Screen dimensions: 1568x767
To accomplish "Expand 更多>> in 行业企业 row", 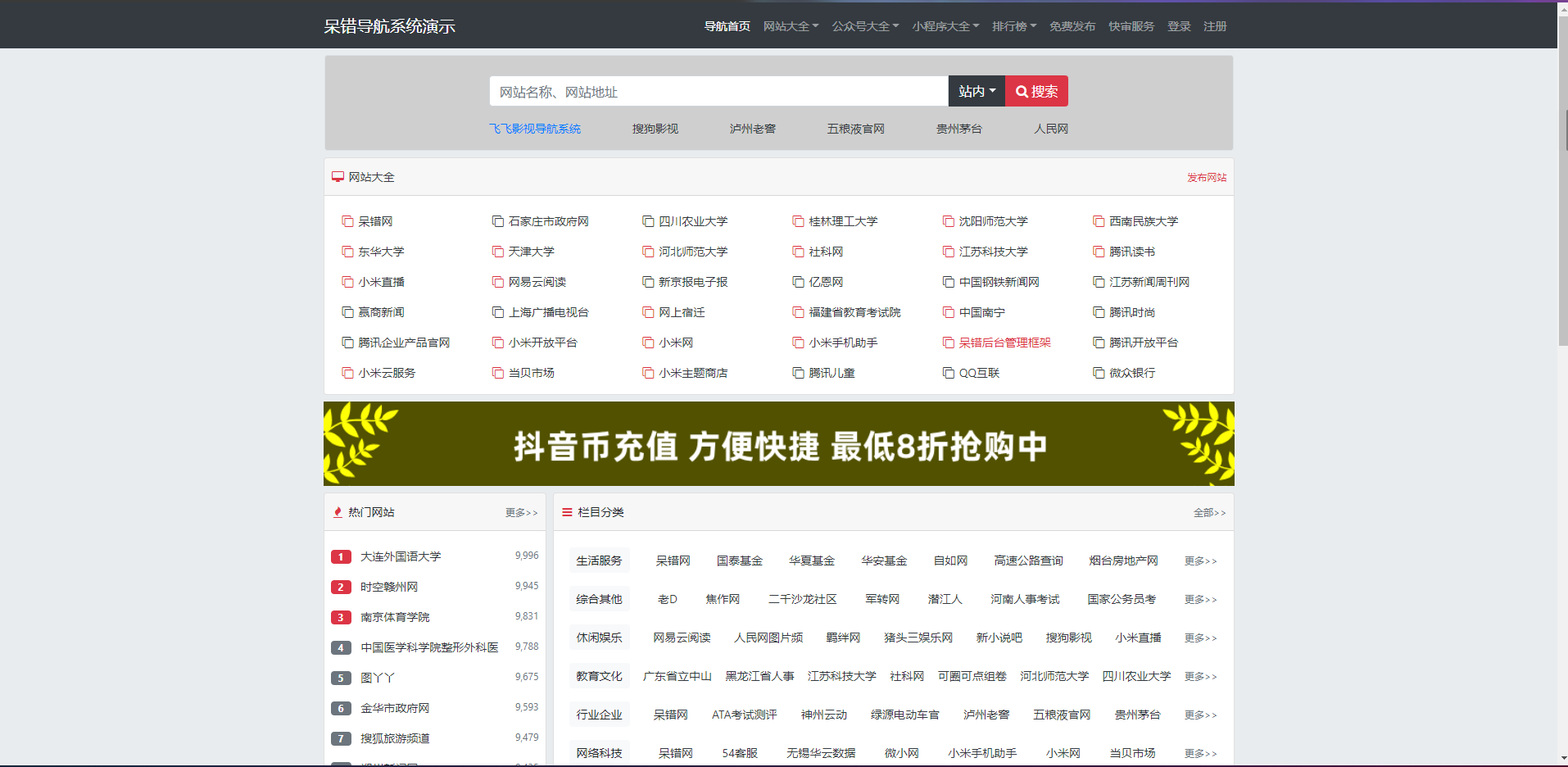I will coord(1200,715).
